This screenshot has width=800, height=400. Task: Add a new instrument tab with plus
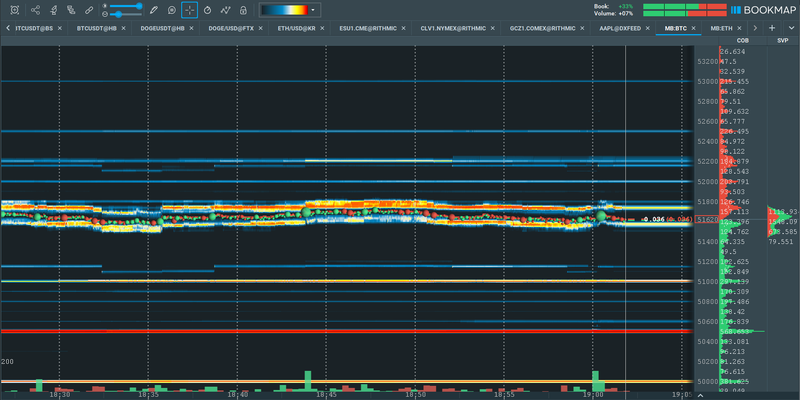(x=772, y=28)
